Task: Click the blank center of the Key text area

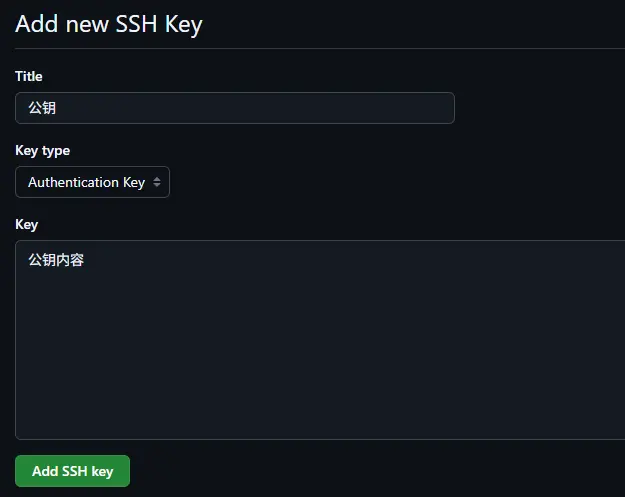Action: click(x=320, y=340)
